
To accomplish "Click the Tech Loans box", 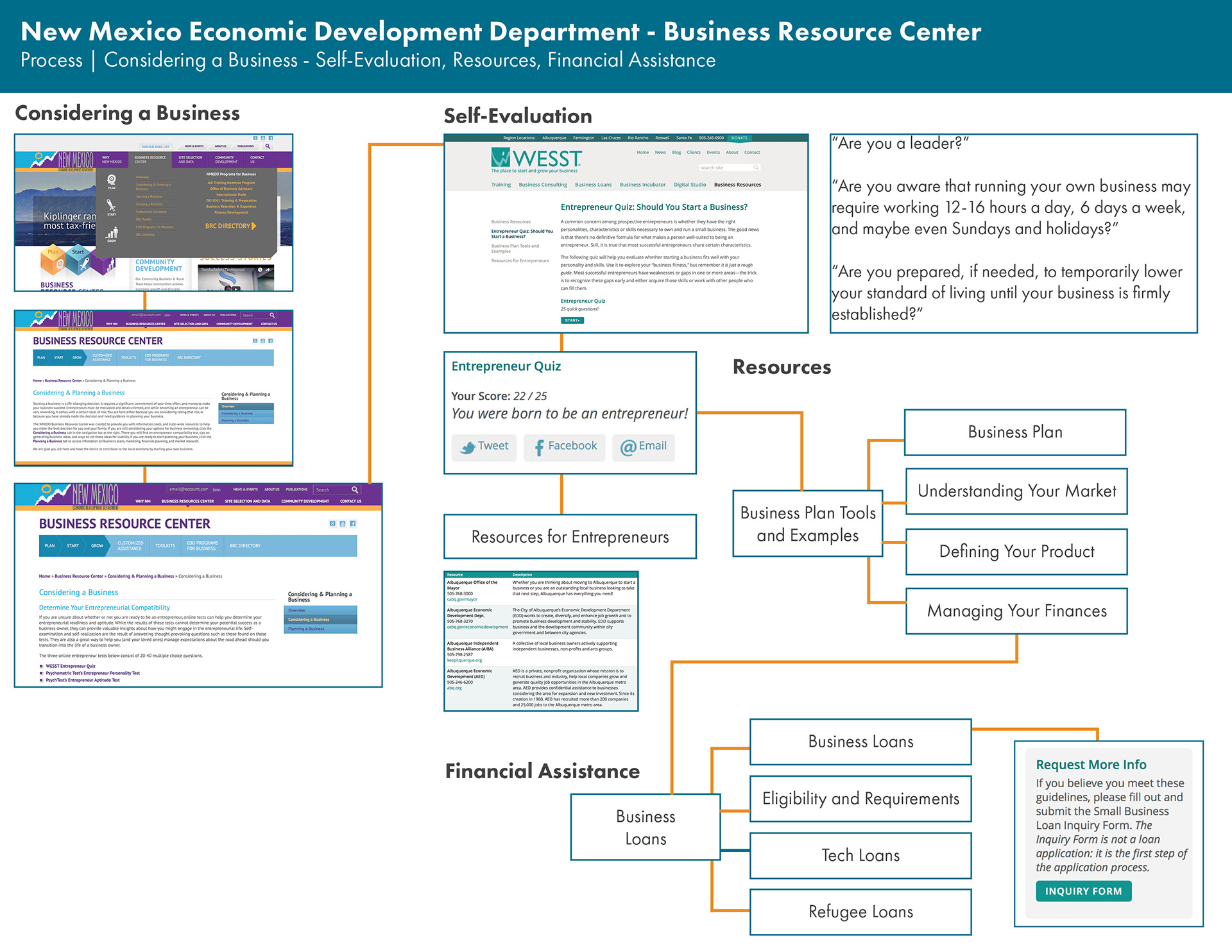I will [860, 855].
